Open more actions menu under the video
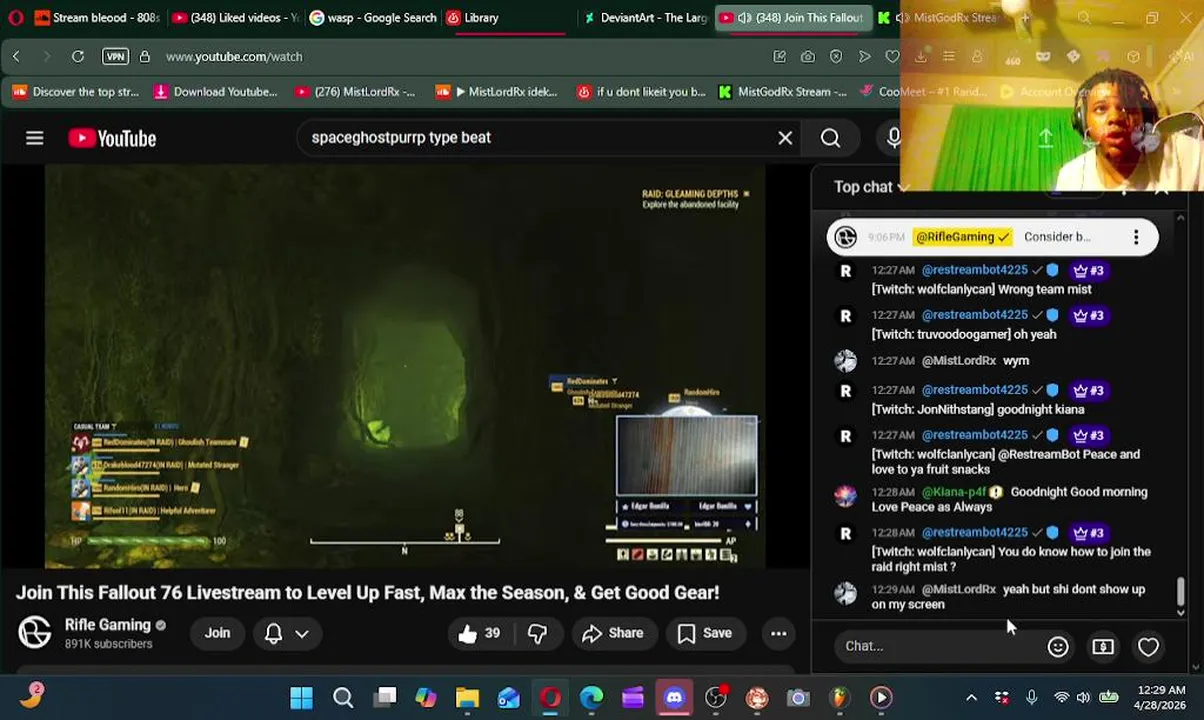The width and height of the screenshot is (1204, 720). coord(778,633)
